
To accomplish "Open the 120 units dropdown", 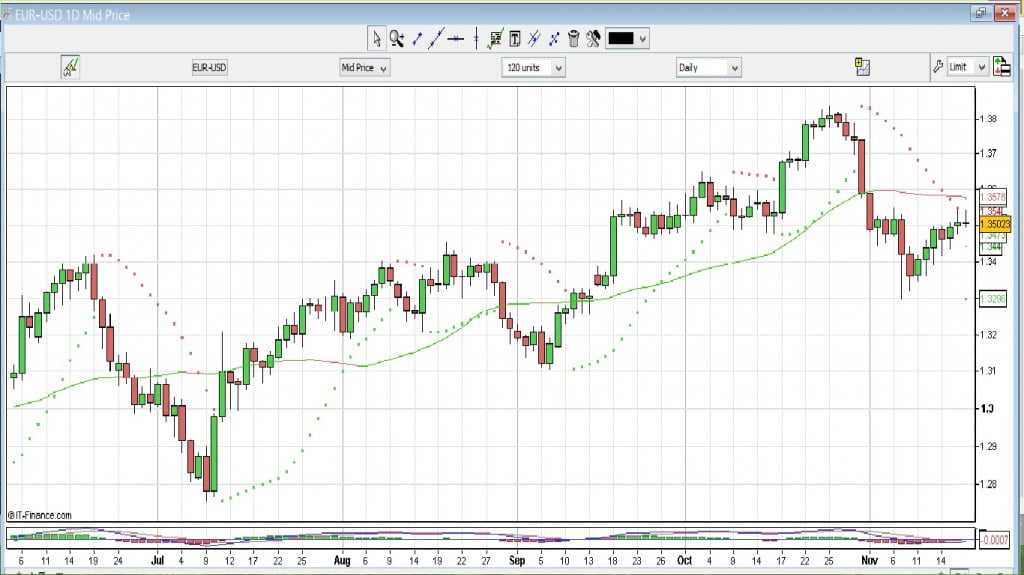I will (533, 67).
